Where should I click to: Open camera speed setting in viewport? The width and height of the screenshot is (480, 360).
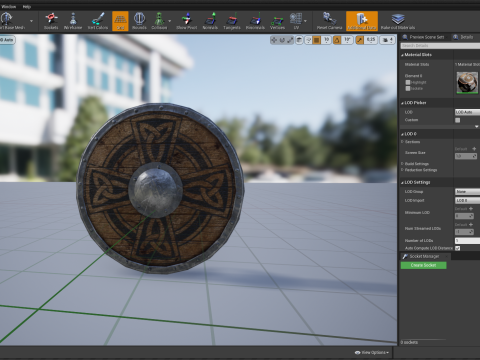pos(387,40)
